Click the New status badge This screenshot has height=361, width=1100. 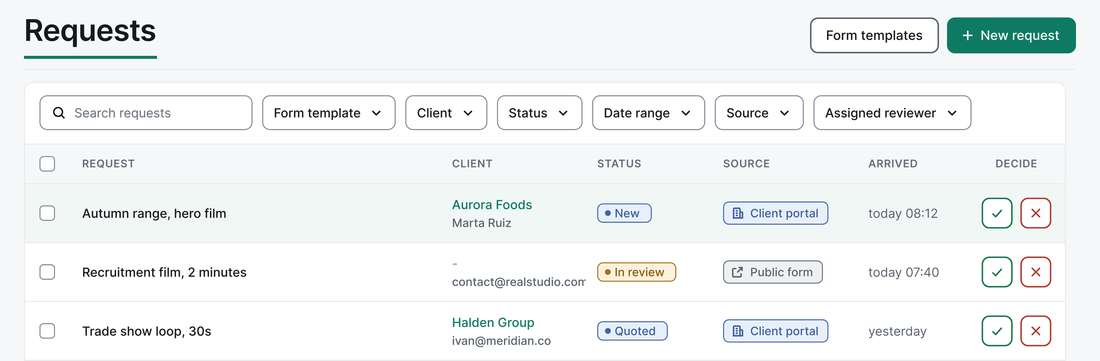point(624,213)
